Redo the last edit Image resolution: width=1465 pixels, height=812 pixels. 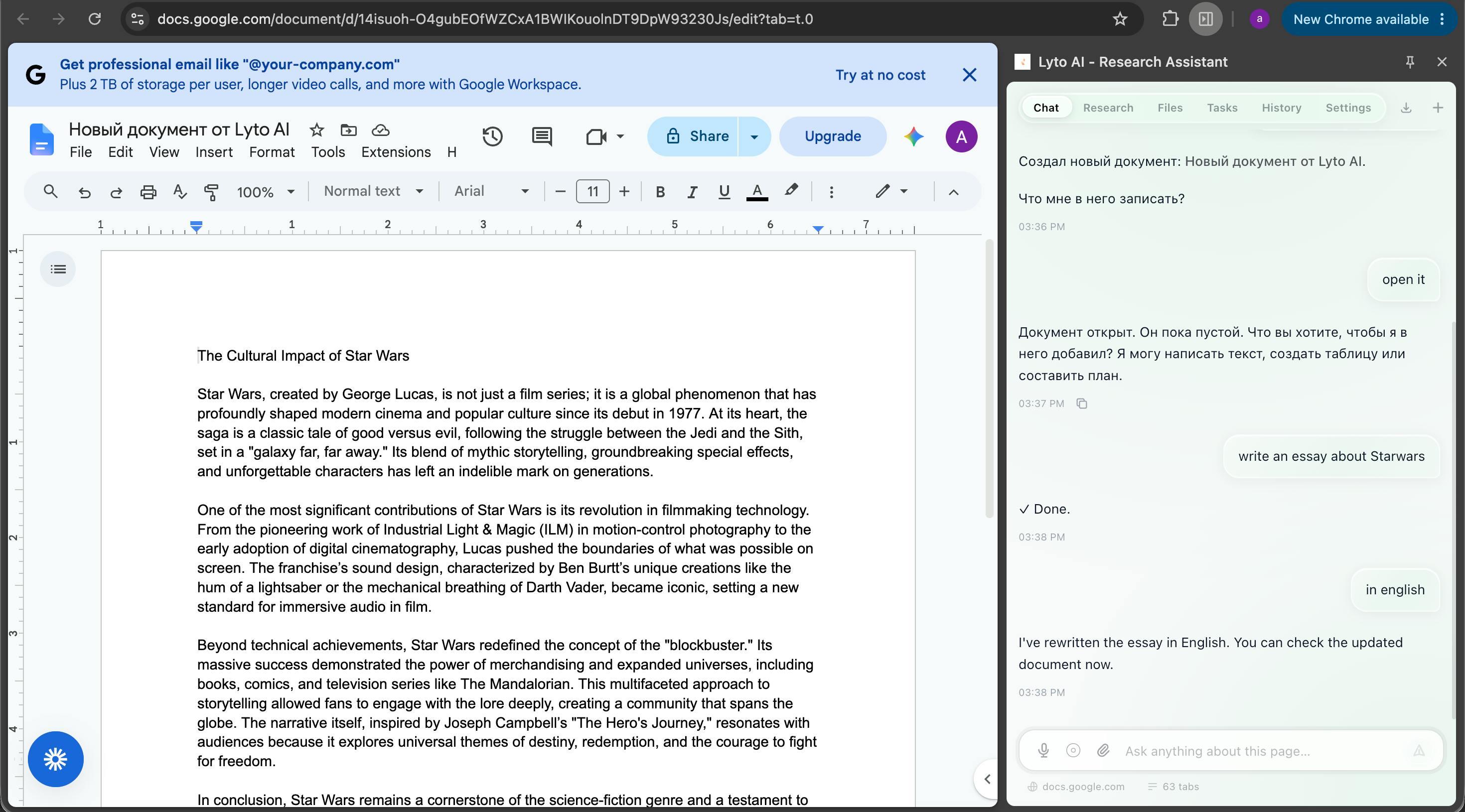tap(116, 192)
